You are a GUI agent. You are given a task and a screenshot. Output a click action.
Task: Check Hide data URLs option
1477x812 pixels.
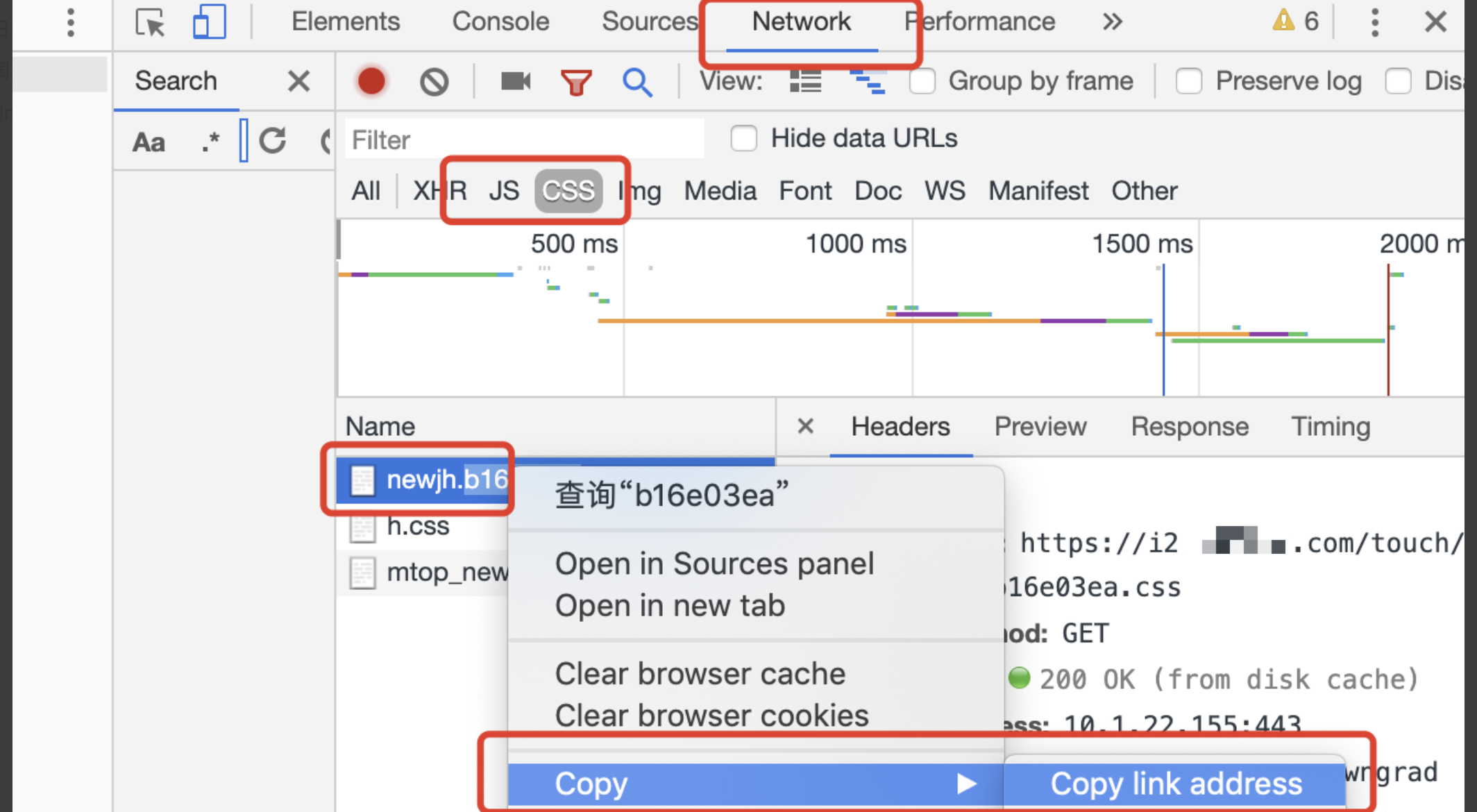pyautogui.click(x=743, y=138)
